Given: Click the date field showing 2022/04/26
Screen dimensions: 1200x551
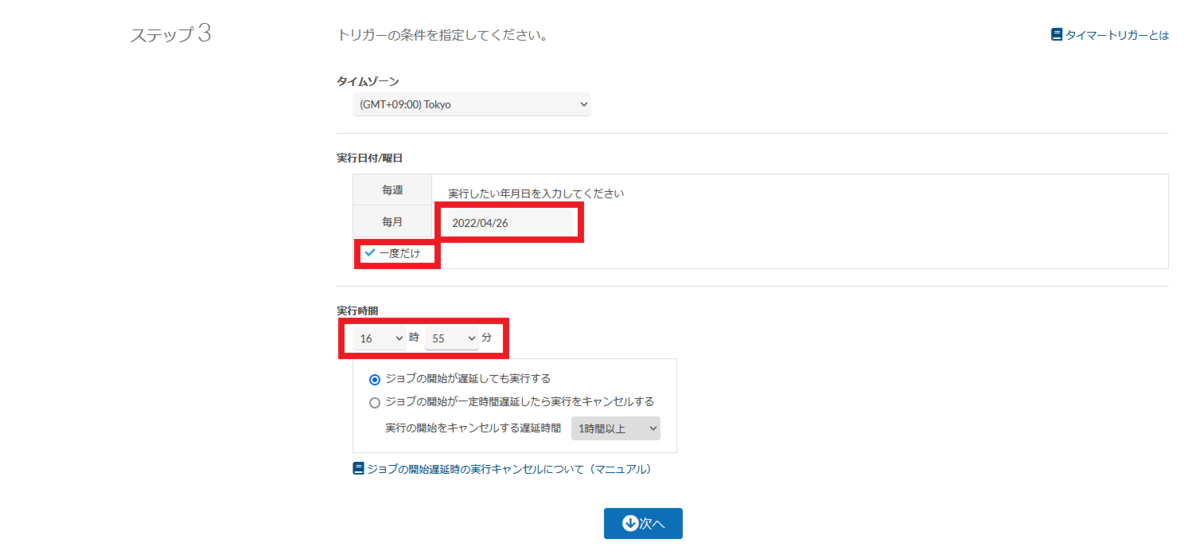Looking at the screenshot, I should [x=509, y=223].
